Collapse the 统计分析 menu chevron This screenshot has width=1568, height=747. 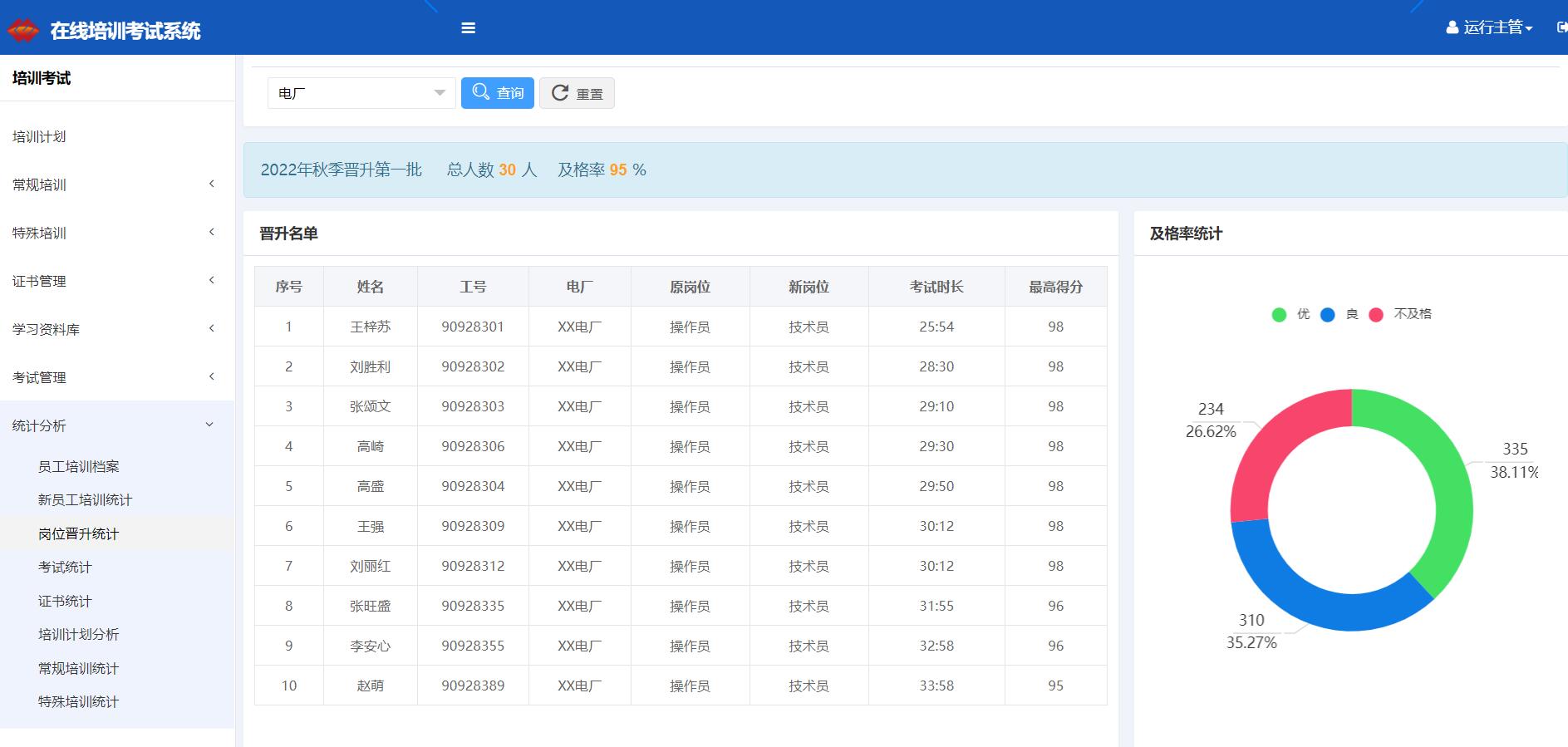pos(209,425)
